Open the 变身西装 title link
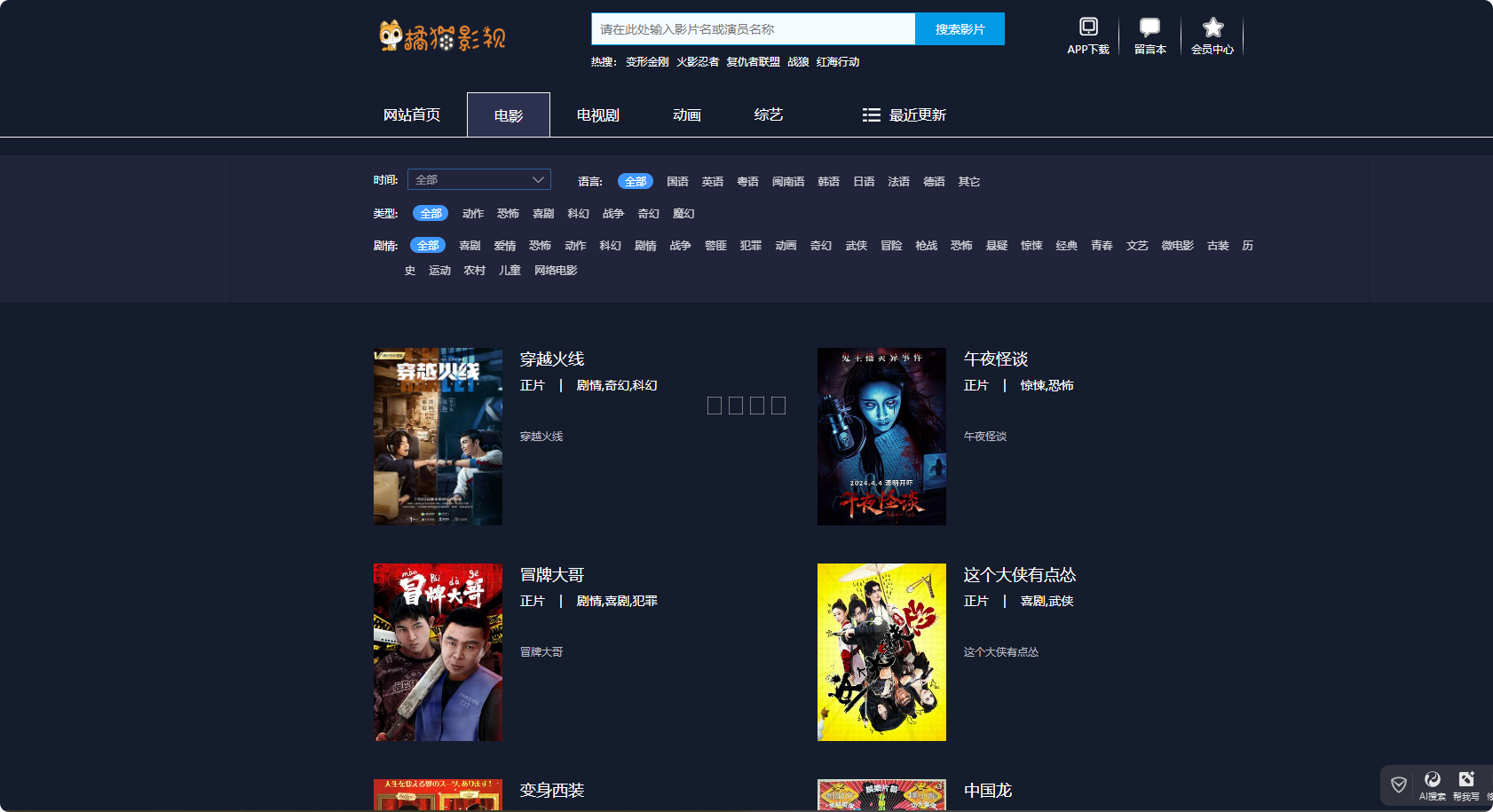 click(x=552, y=790)
